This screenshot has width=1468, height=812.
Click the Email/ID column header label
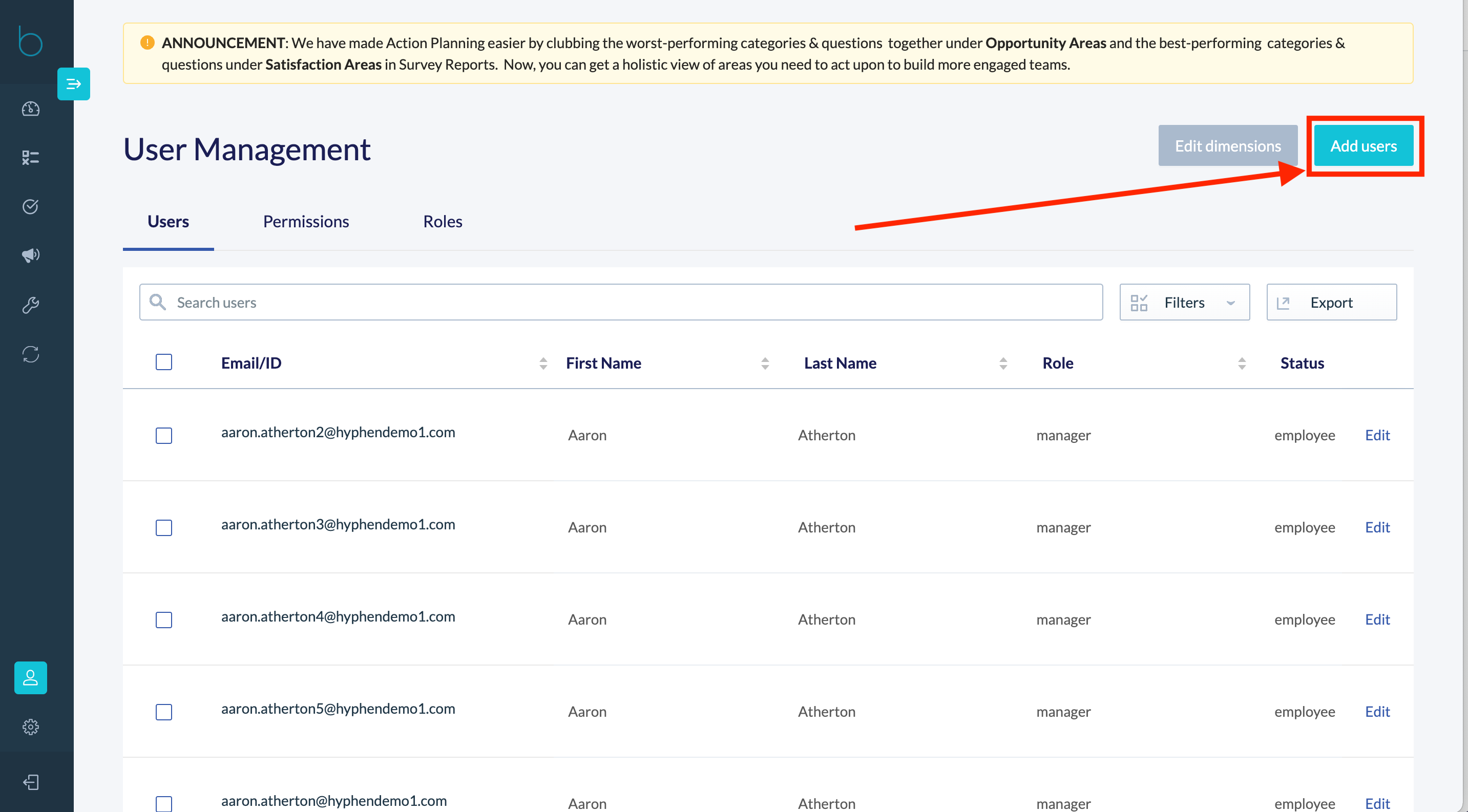[251, 364]
